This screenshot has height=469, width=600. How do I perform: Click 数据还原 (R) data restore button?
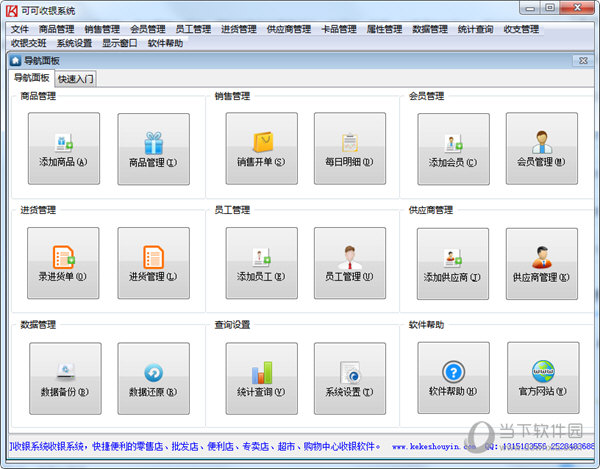(x=153, y=378)
